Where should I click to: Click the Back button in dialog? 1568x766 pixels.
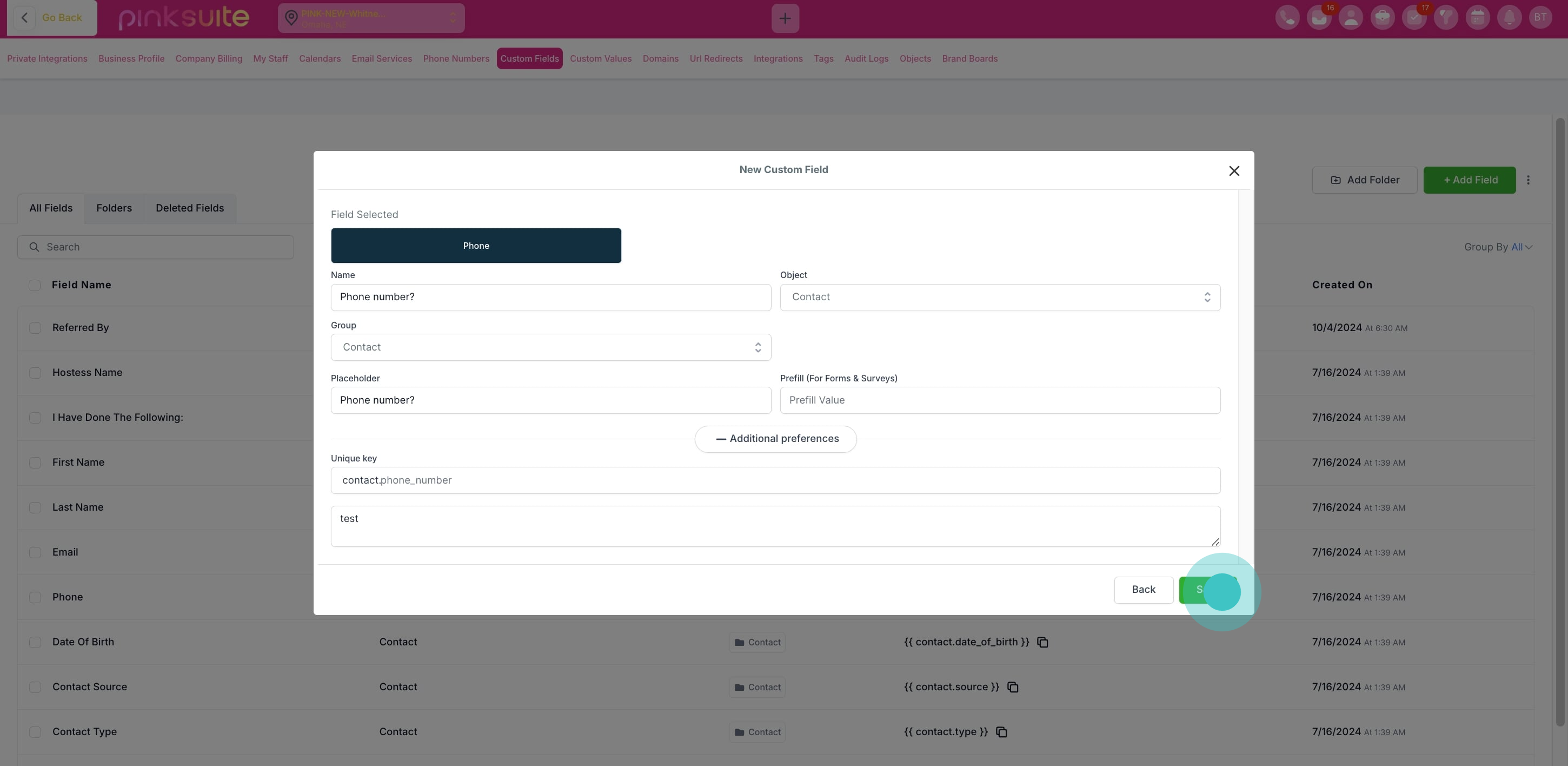tap(1142, 590)
